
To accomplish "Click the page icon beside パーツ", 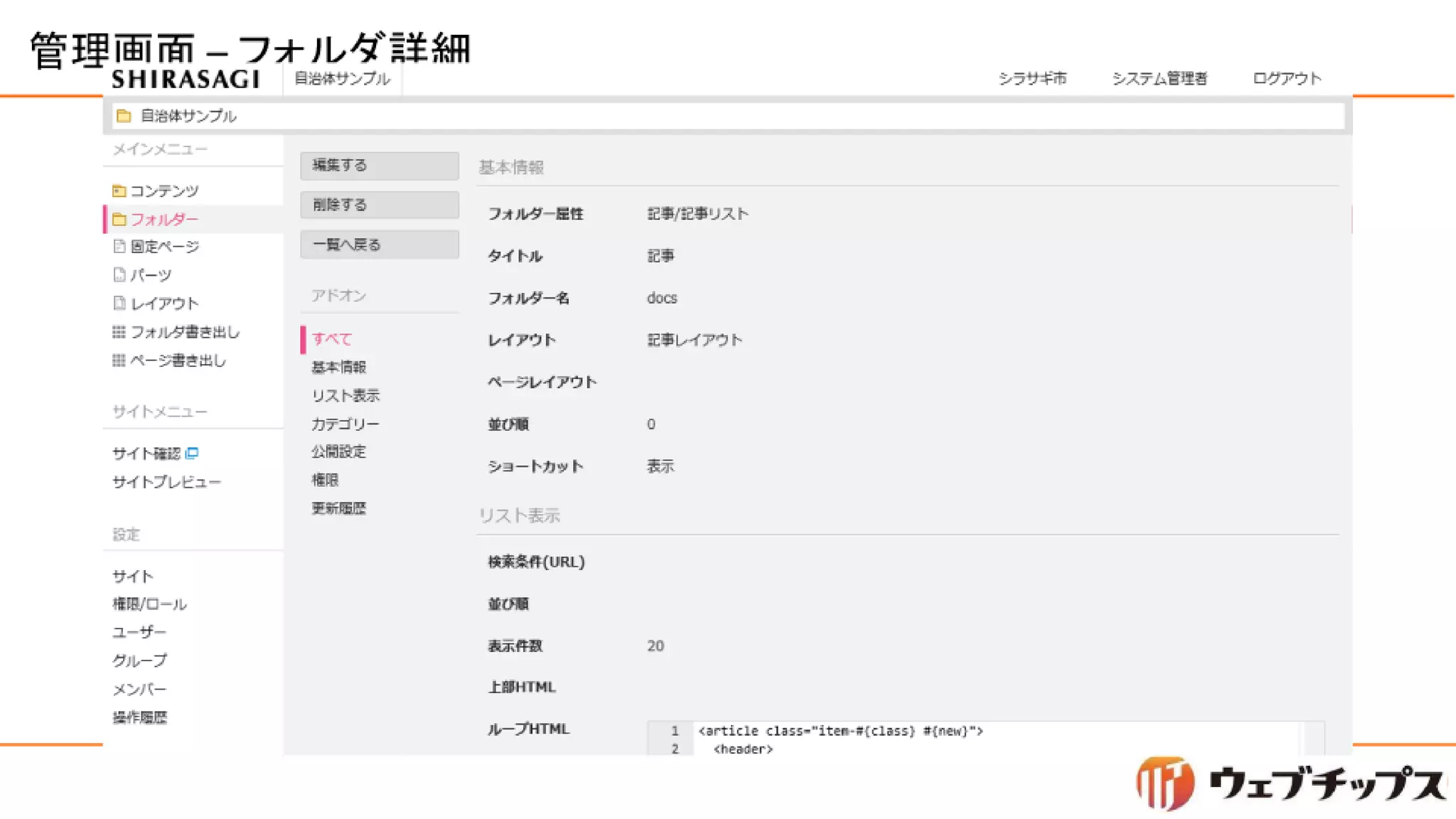I will click(119, 274).
